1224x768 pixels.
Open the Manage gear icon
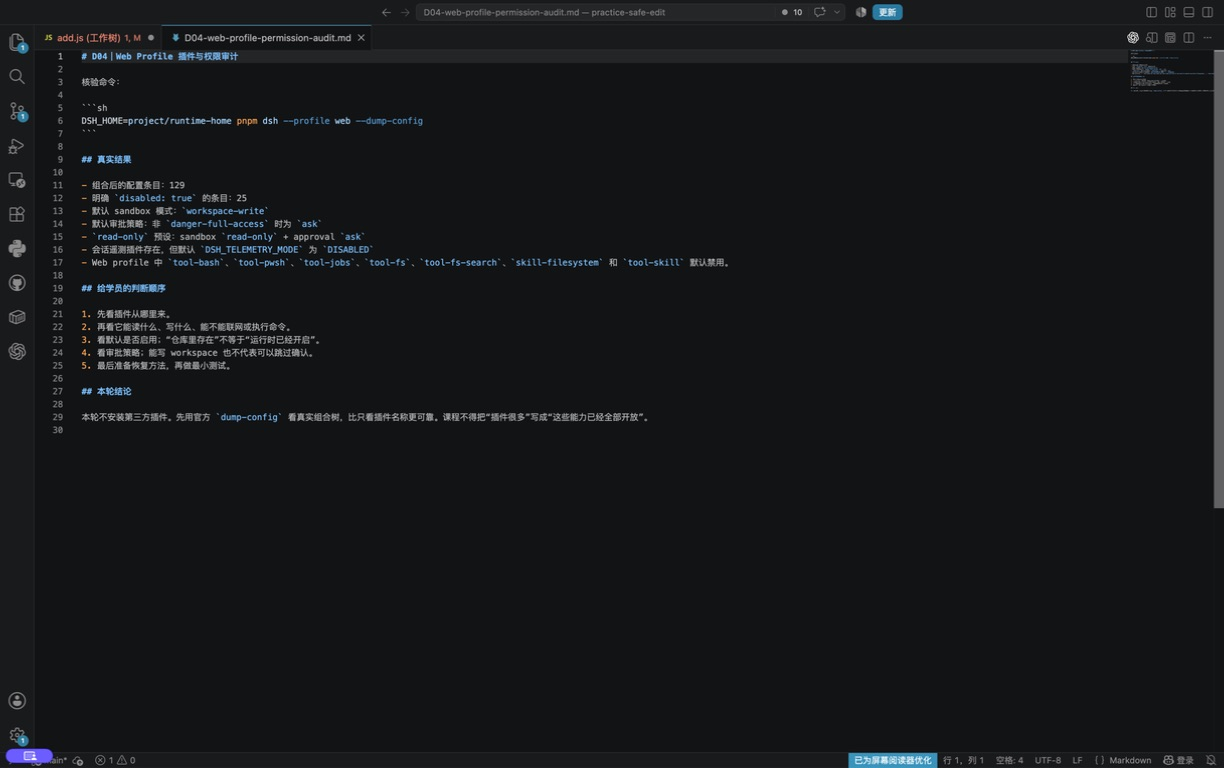click(x=17, y=735)
